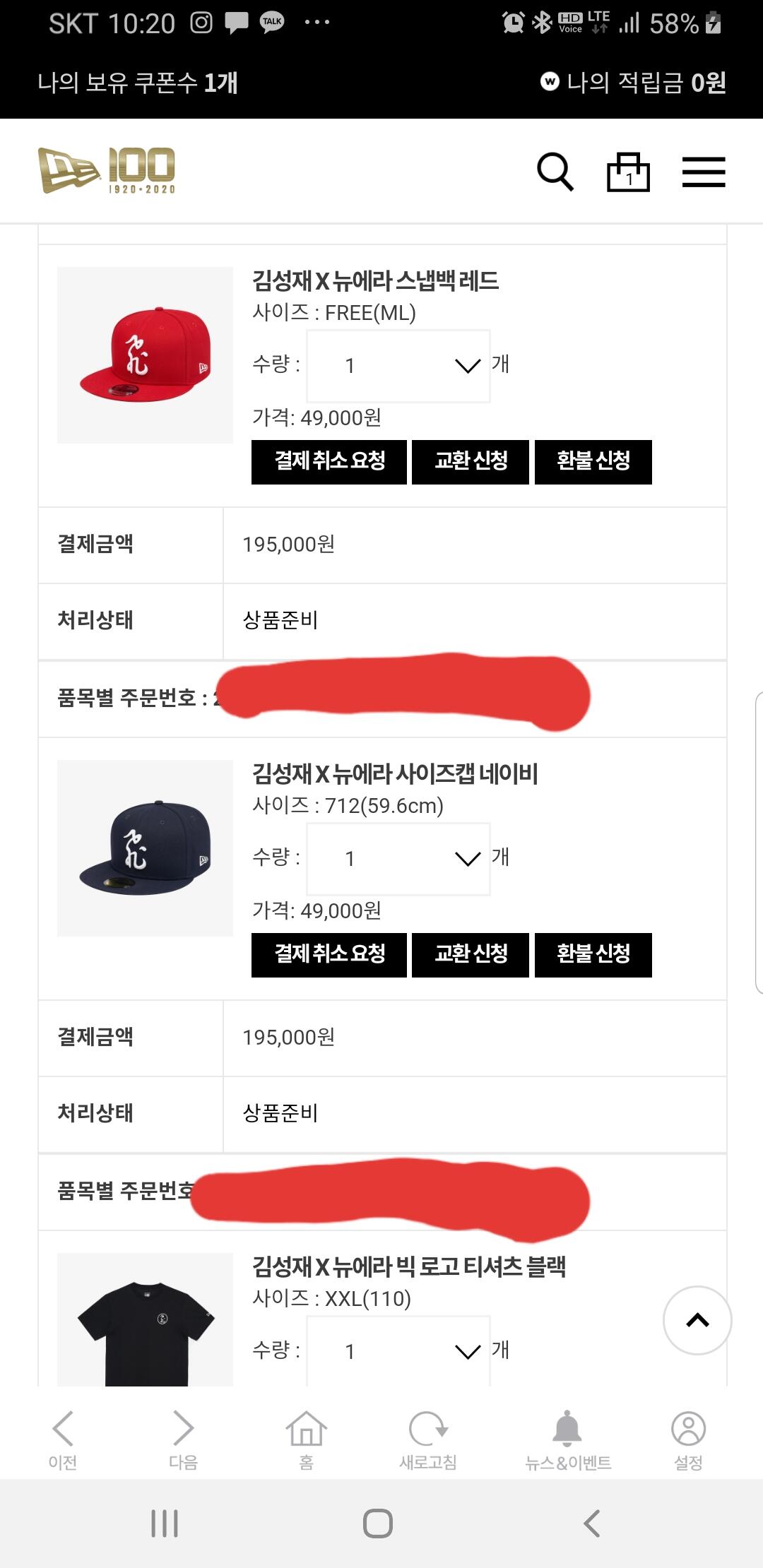The image size is (763, 1568).
Task: Tap the scroll-to-top arrow button
Action: pyautogui.click(x=697, y=1320)
